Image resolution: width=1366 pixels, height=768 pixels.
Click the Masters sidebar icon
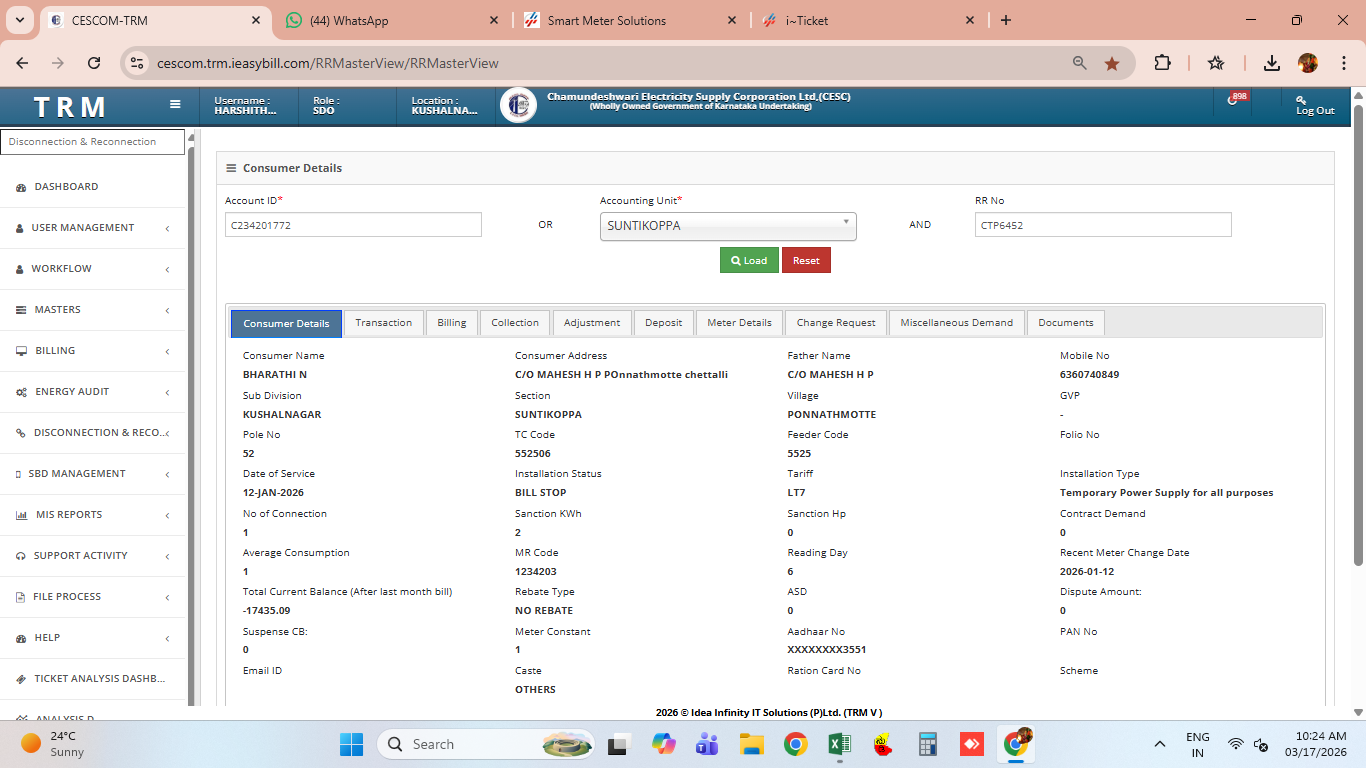coord(21,310)
